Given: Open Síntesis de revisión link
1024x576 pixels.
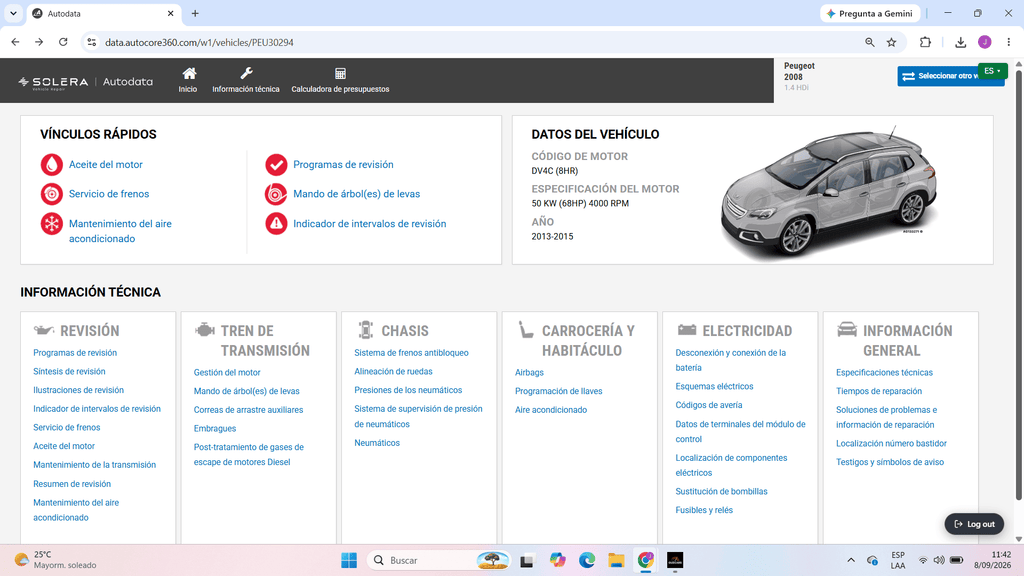Looking at the screenshot, I should 69,372.
